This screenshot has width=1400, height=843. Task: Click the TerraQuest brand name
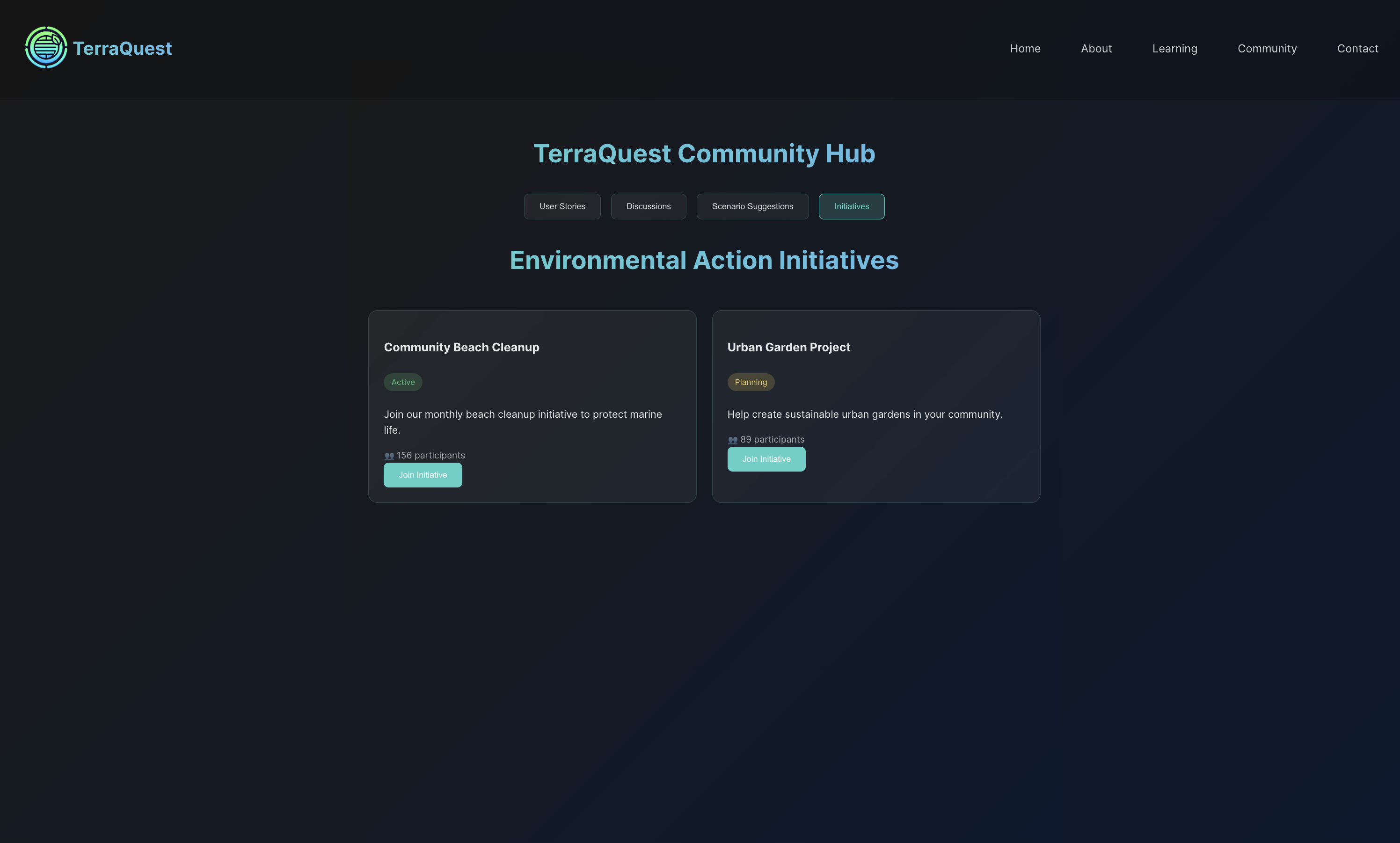(x=122, y=48)
